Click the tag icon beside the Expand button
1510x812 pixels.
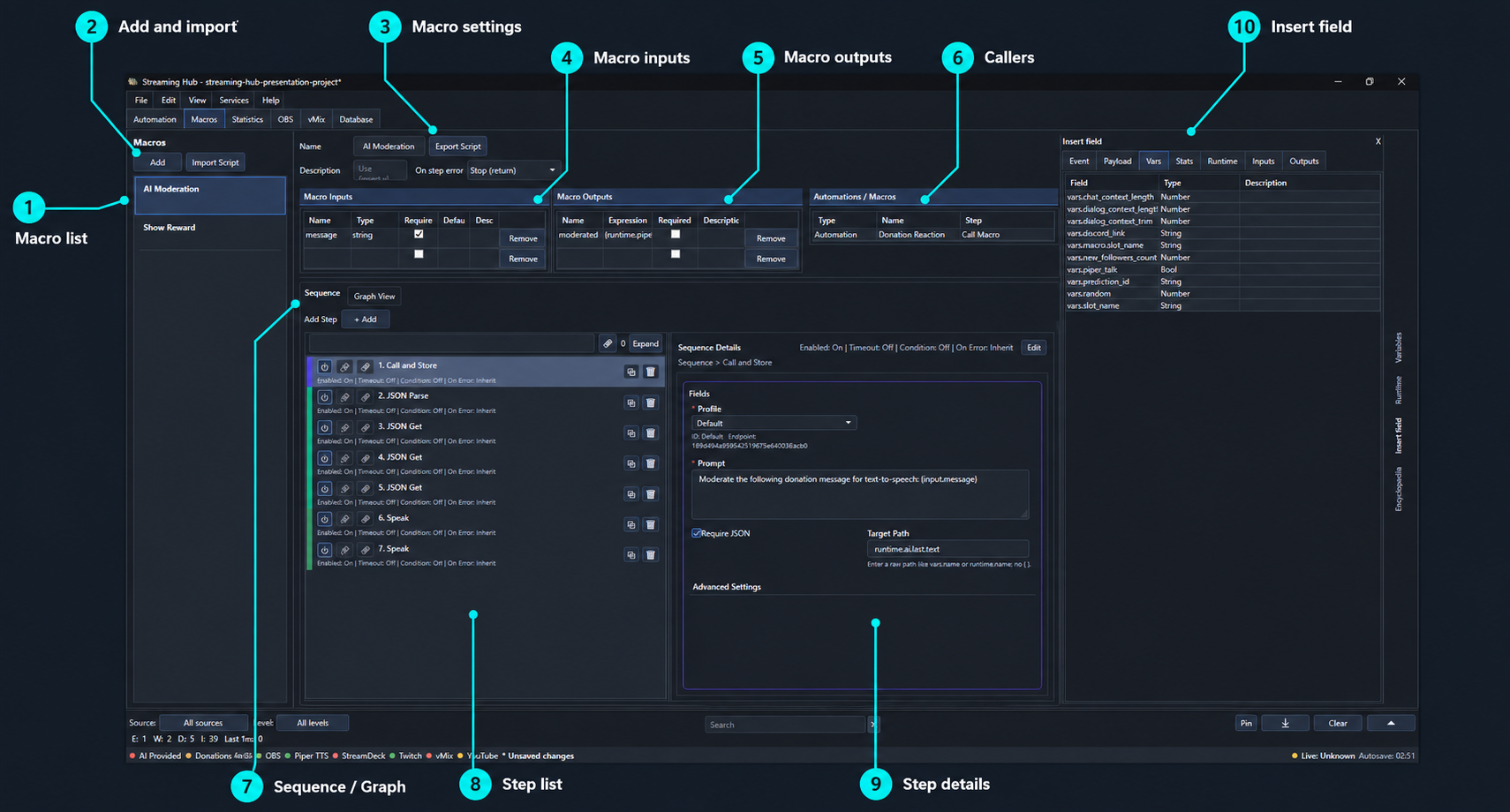(608, 343)
